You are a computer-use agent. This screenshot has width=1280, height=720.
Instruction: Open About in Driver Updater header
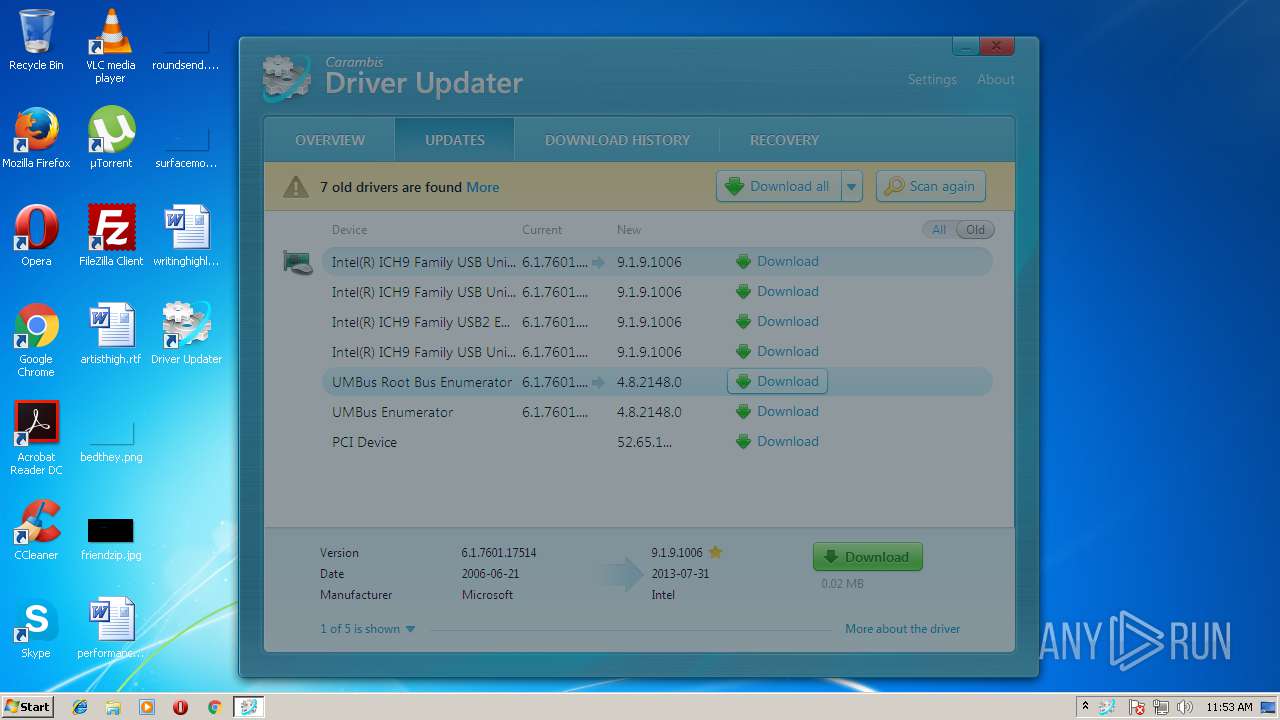coord(996,79)
